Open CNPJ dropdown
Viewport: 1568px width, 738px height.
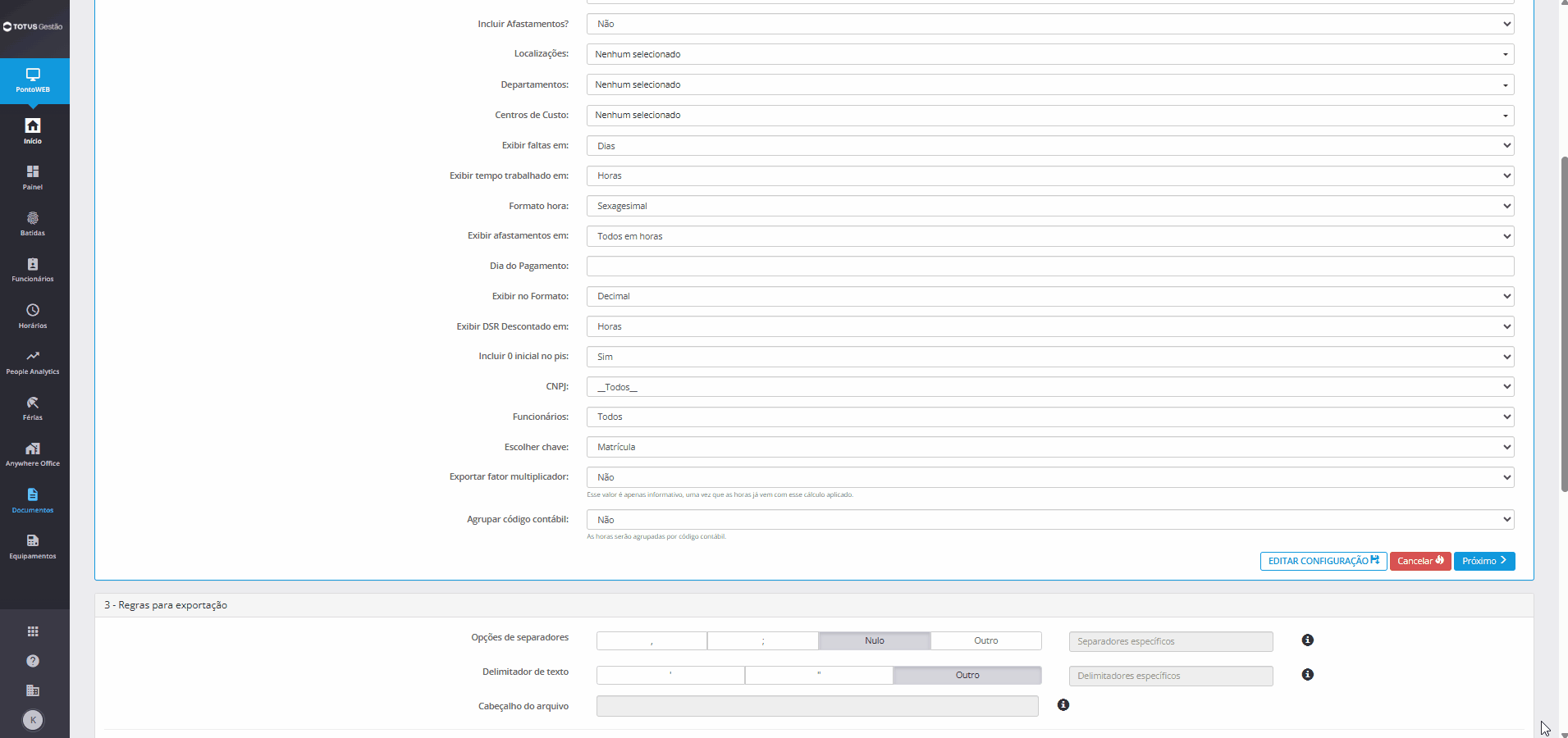click(x=1050, y=387)
